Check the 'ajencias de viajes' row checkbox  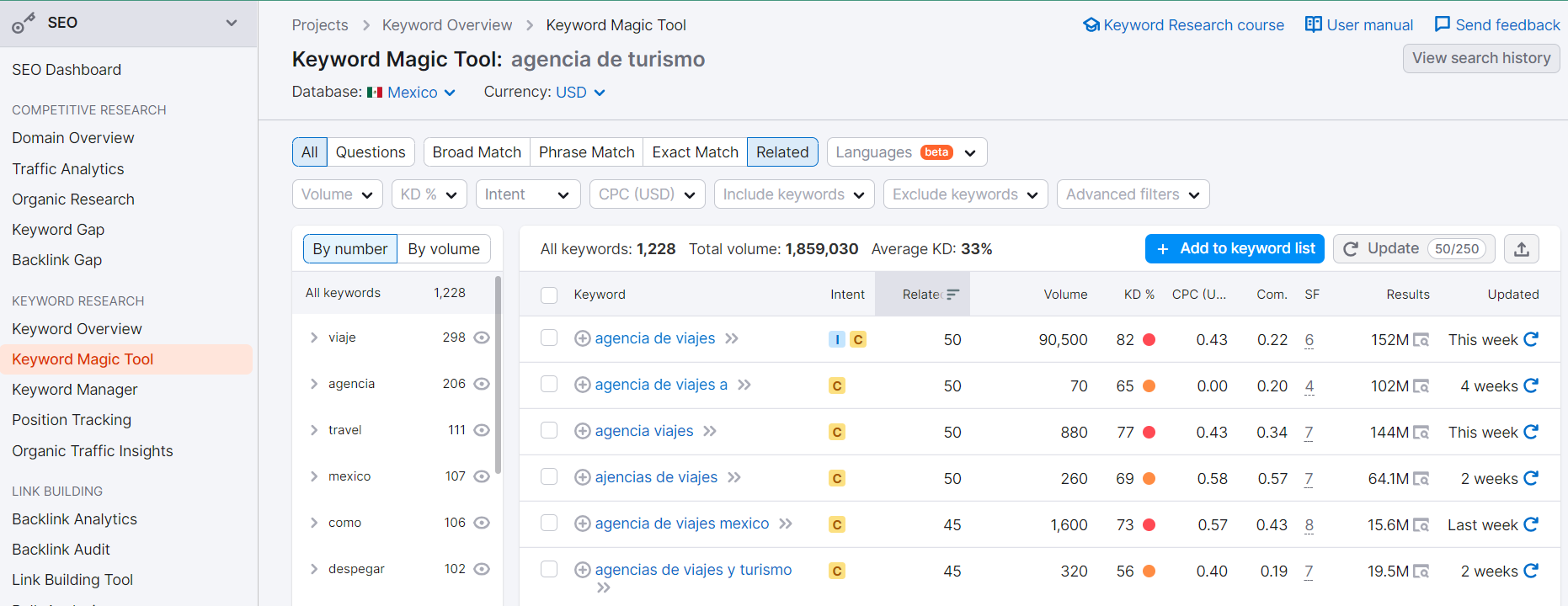(x=549, y=476)
